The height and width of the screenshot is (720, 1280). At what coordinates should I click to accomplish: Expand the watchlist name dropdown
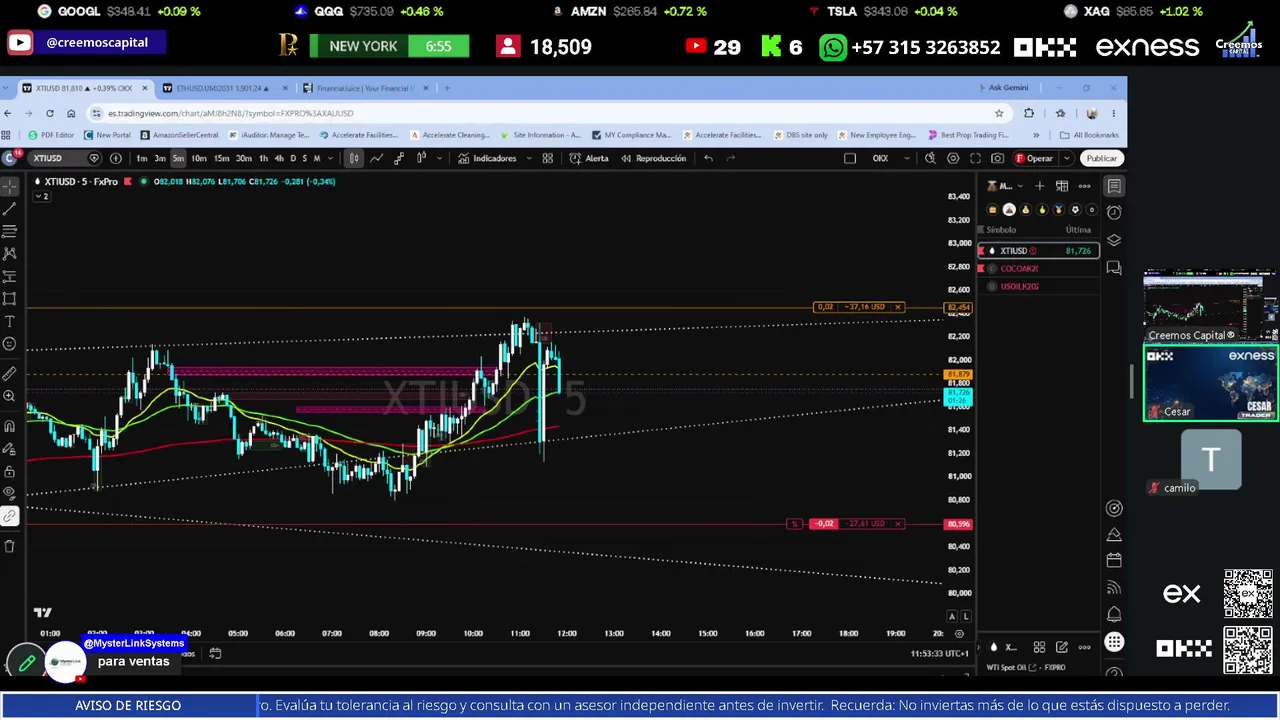pyautogui.click(x=1018, y=186)
